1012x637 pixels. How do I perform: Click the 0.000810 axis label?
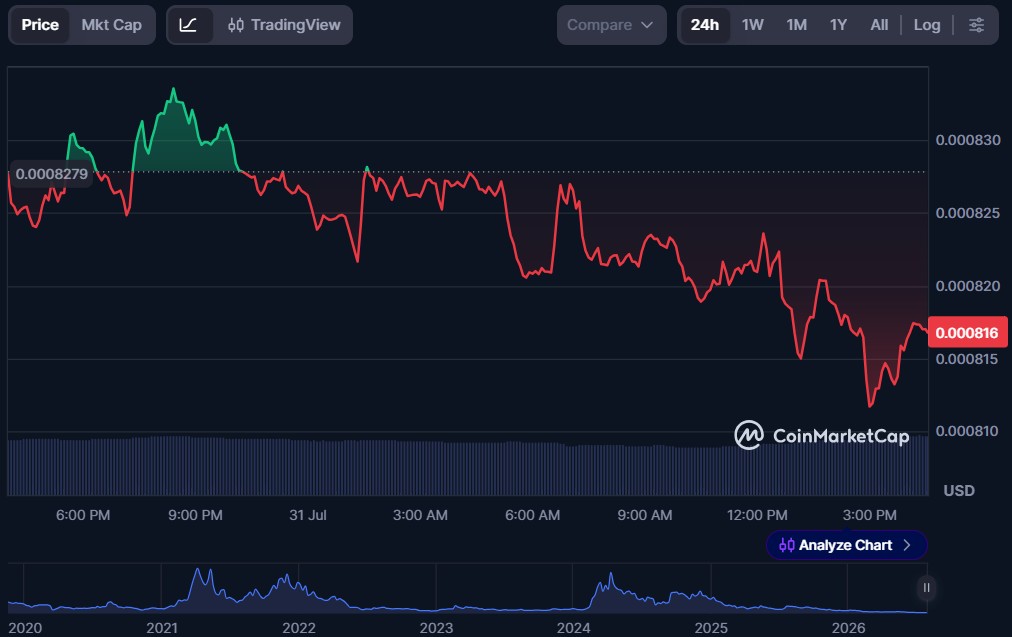tap(967, 431)
